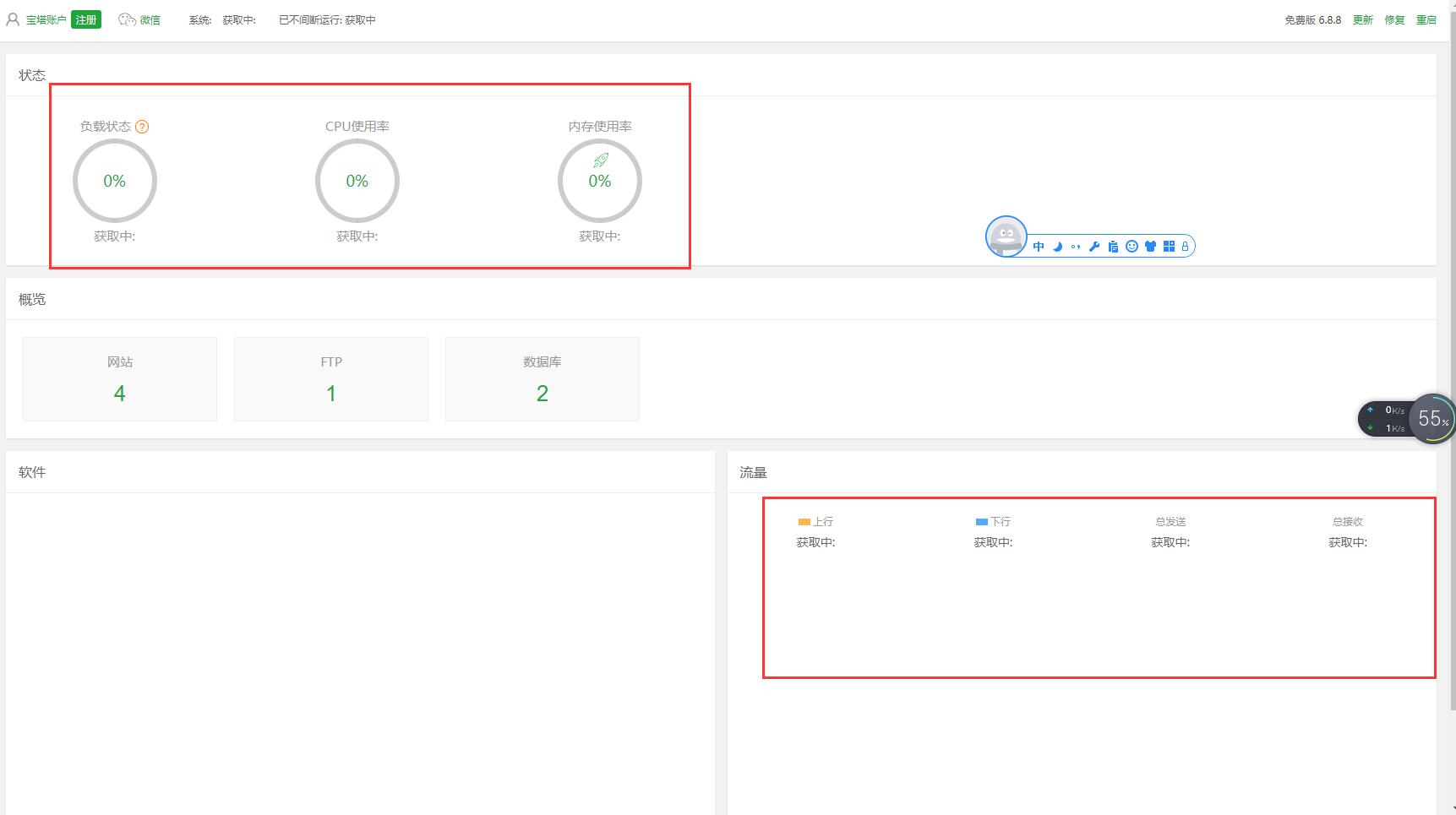1456x815 pixels.
Task: Open the 微信 WeChat icon link
Action: coord(128,19)
